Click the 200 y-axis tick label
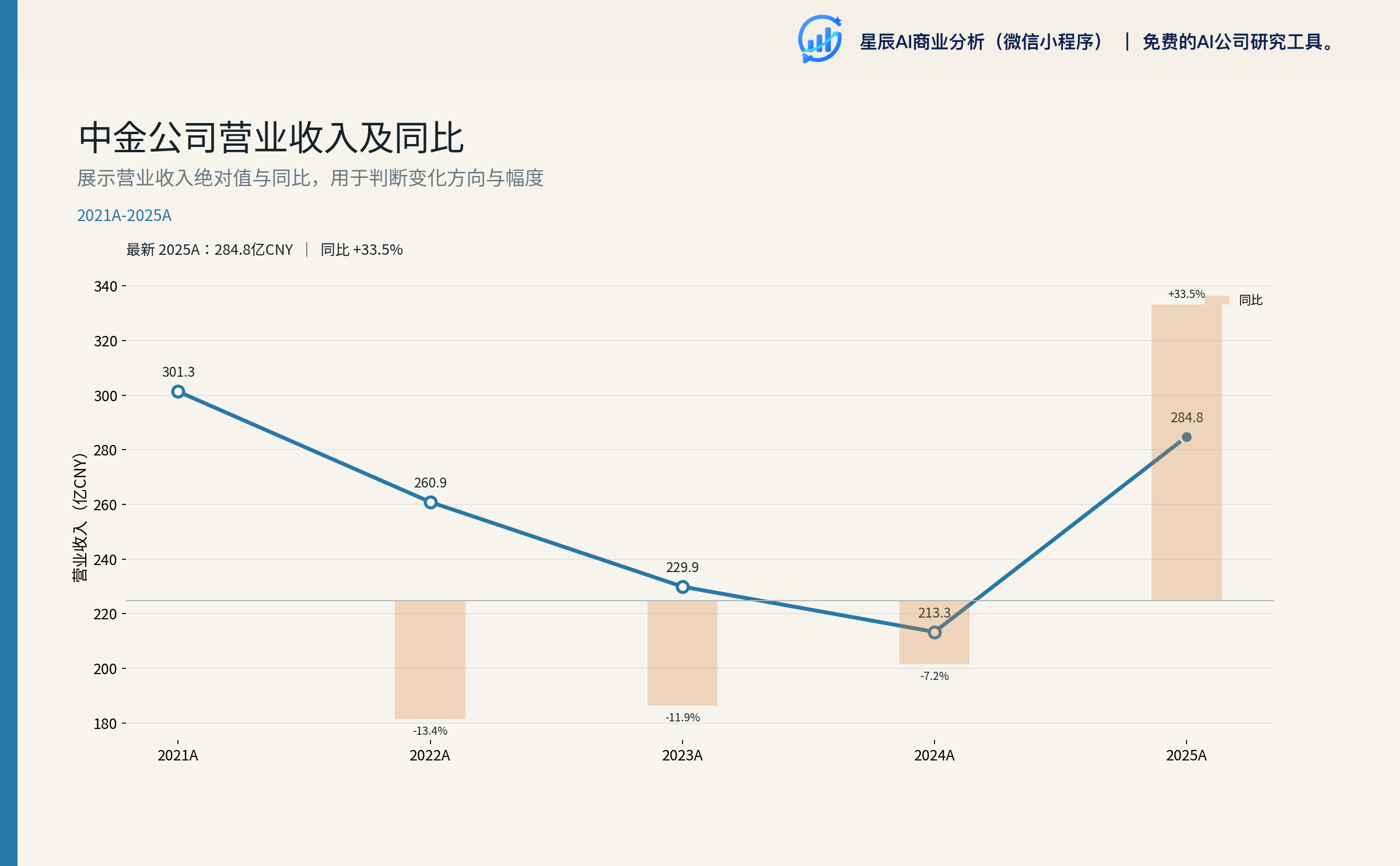 click(106, 669)
